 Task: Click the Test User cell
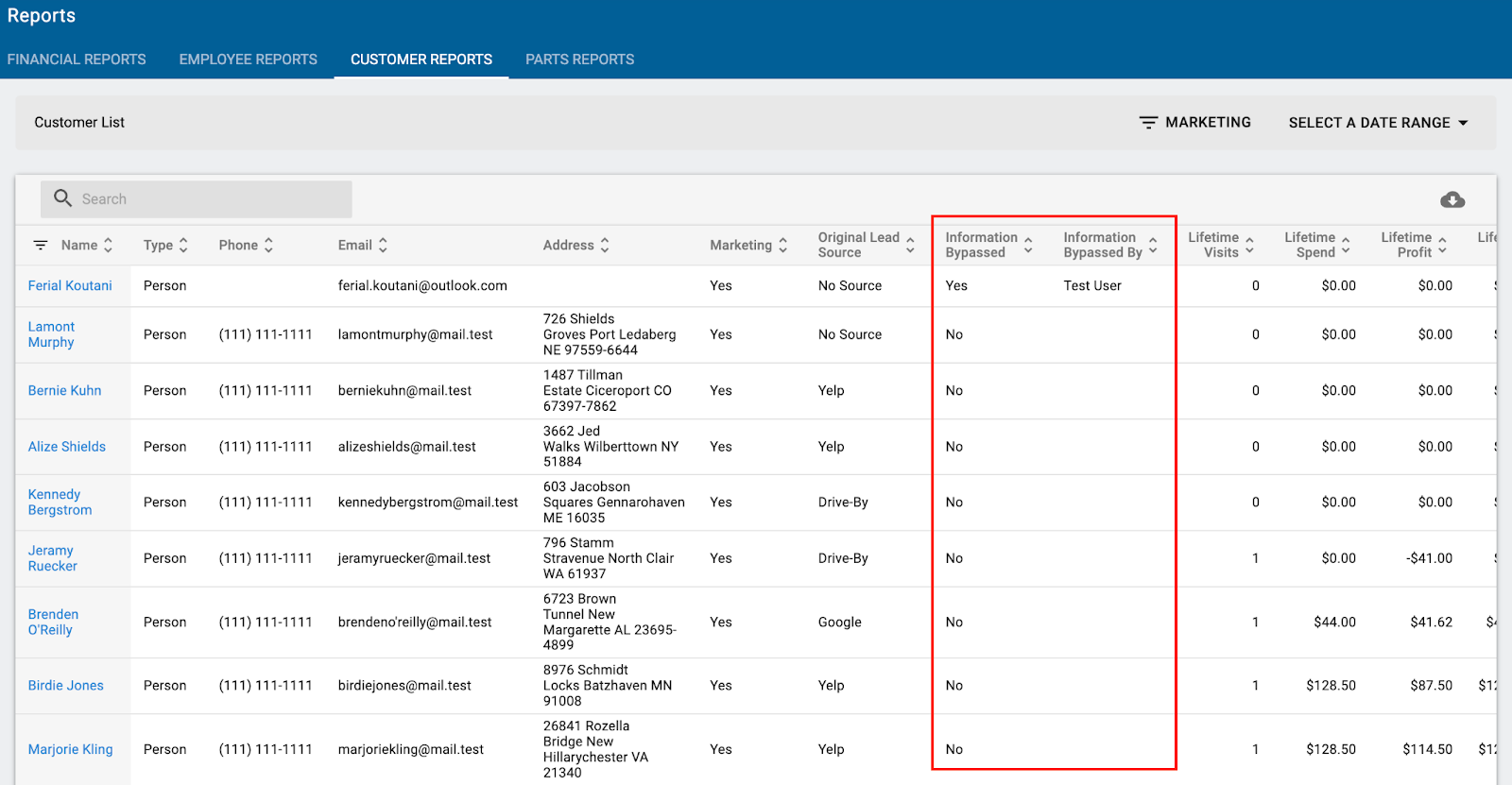click(1092, 285)
